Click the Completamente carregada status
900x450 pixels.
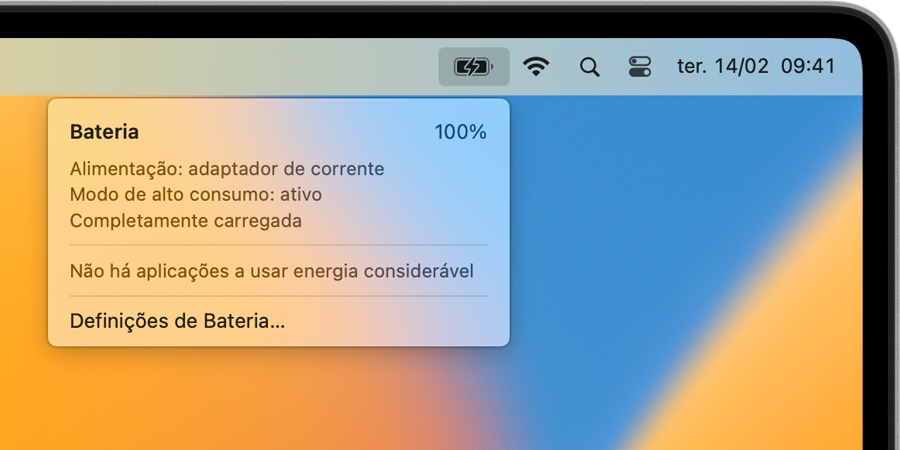[185, 221]
